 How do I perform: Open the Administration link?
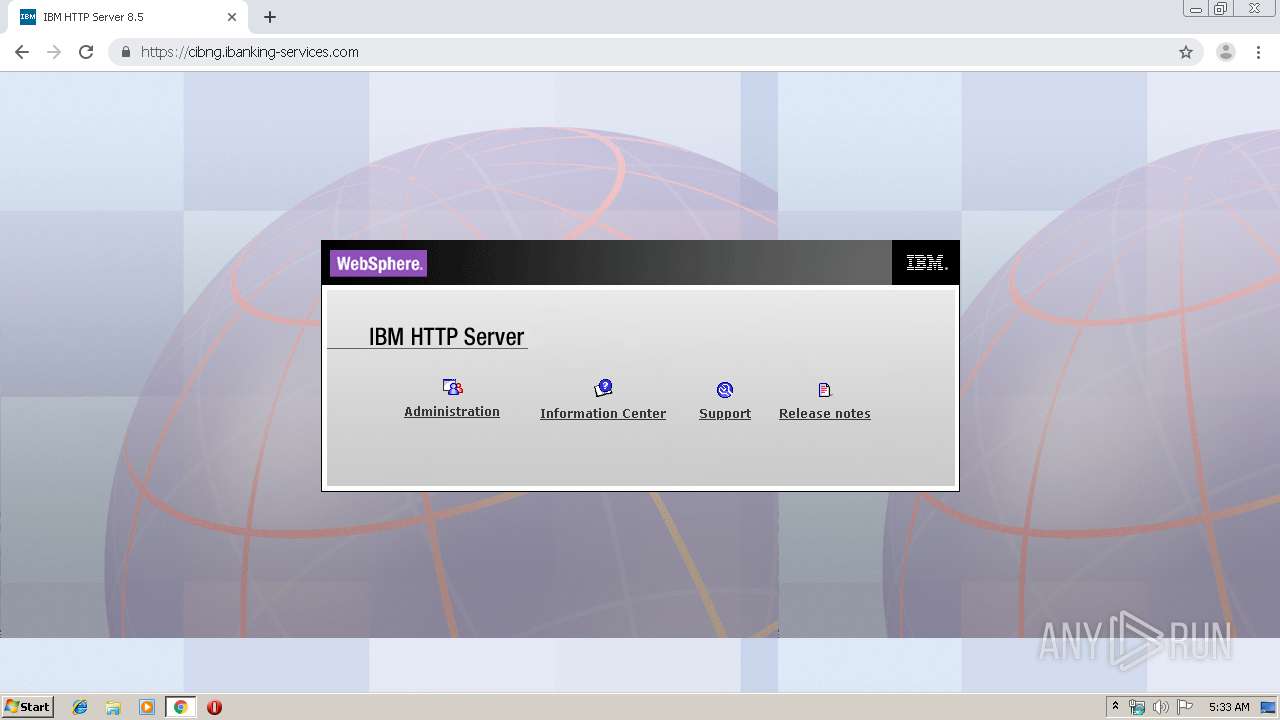tap(452, 411)
